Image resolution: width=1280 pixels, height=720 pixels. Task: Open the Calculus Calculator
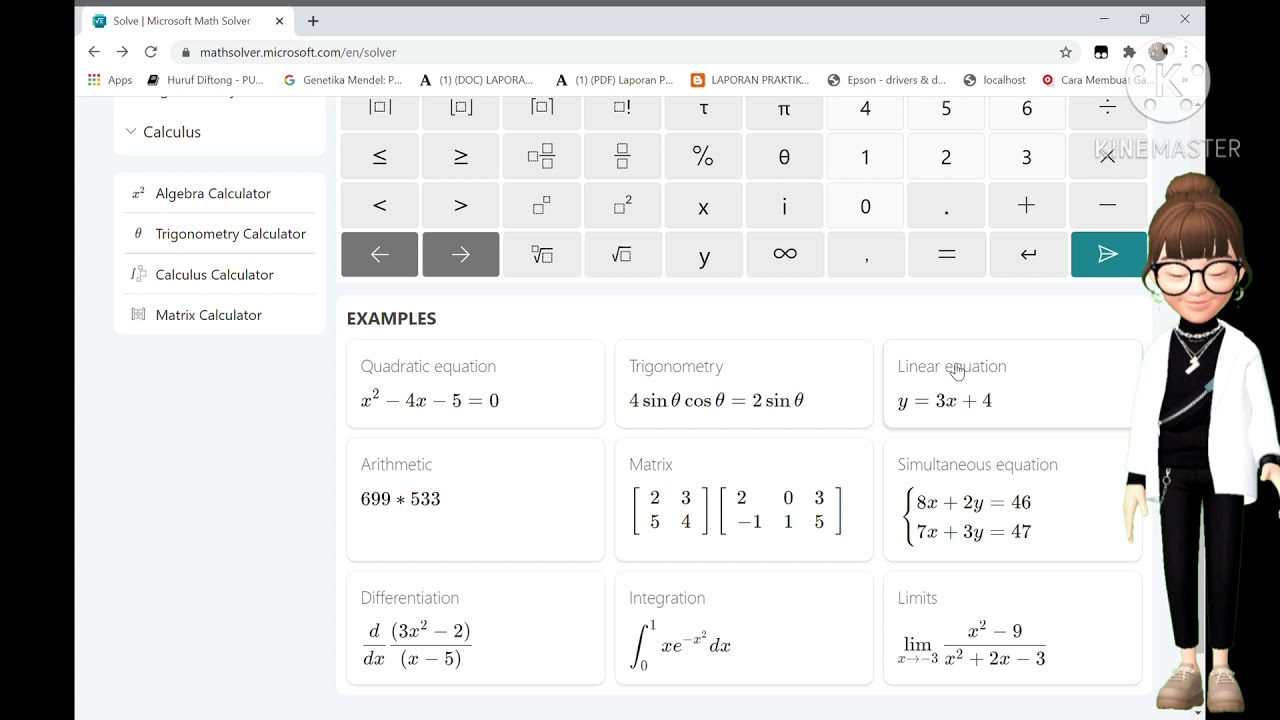[203, 274]
